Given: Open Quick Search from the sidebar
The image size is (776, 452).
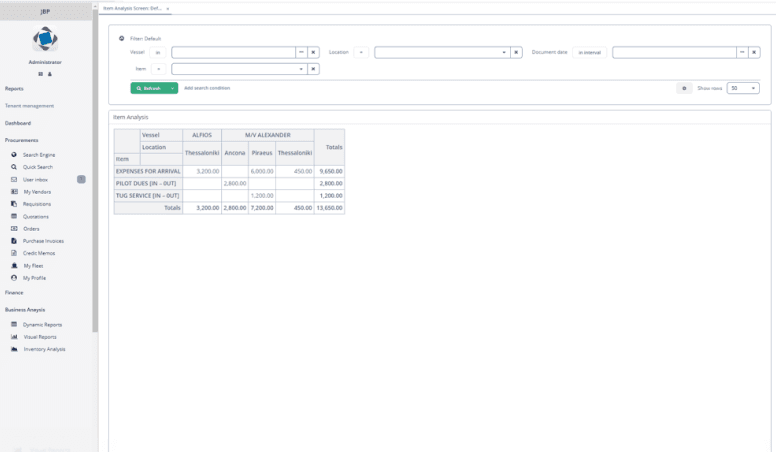Looking at the screenshot, I should (x=38, y=167).
